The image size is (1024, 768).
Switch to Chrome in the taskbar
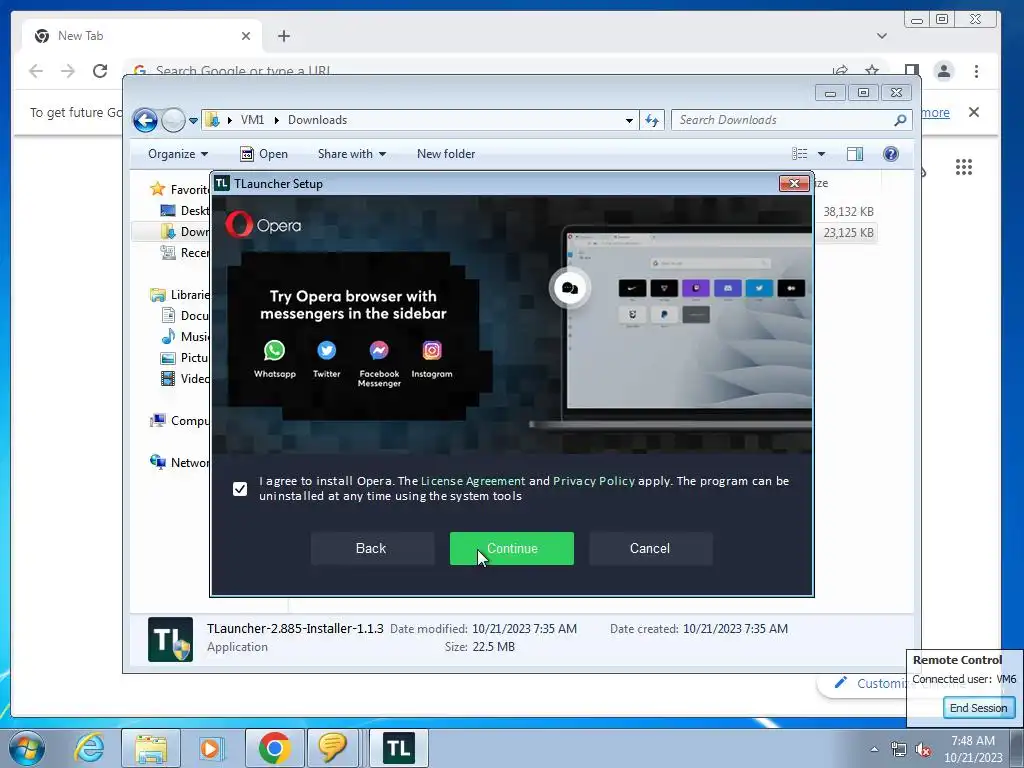click(x=275, y=748)
